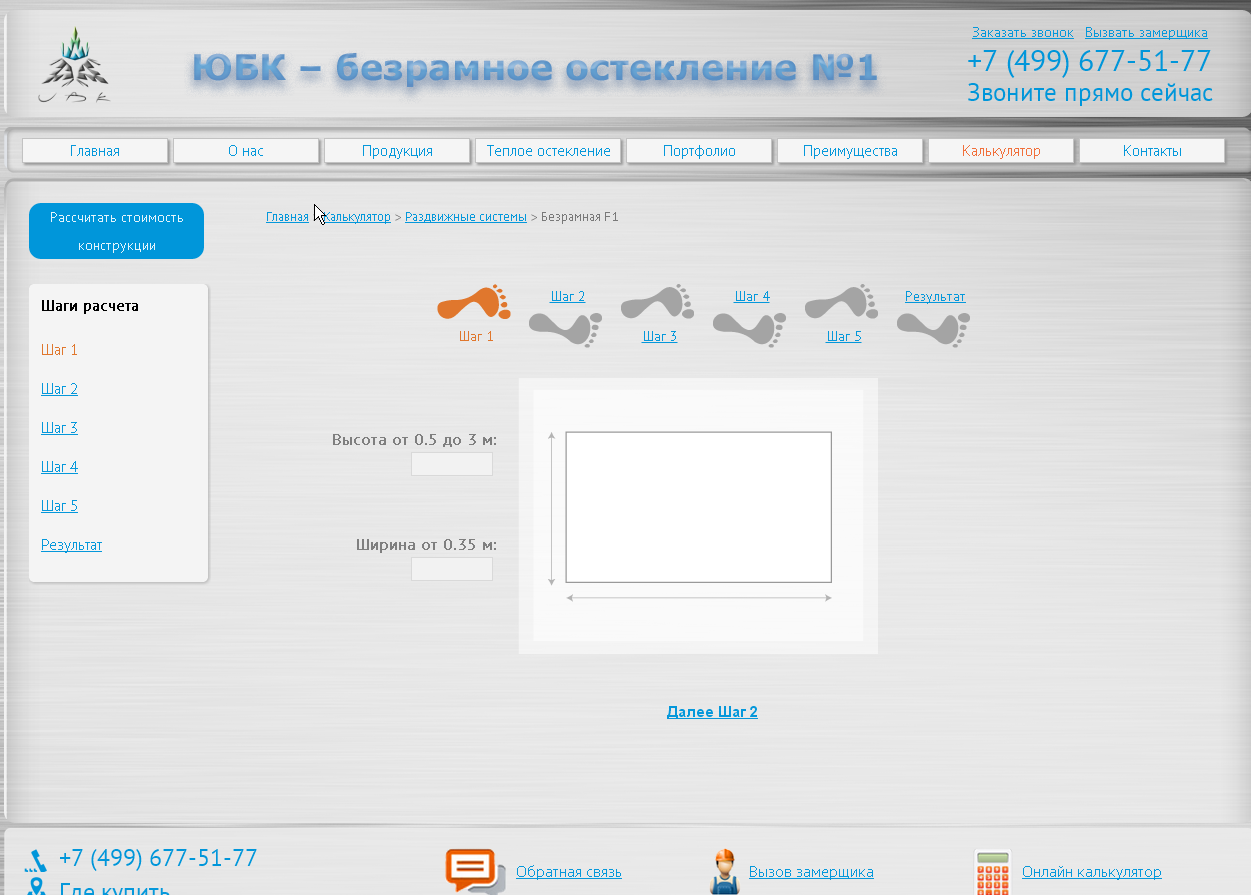Select Шаг 4 in the Шаги расчета sidebar
The image size is (1251, 895).
(x=59, y=466)
